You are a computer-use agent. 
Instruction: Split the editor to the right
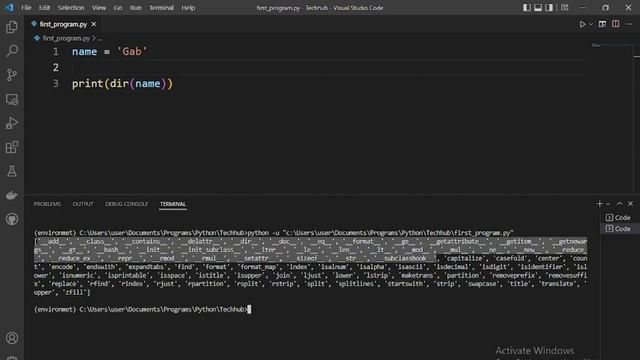616,24
